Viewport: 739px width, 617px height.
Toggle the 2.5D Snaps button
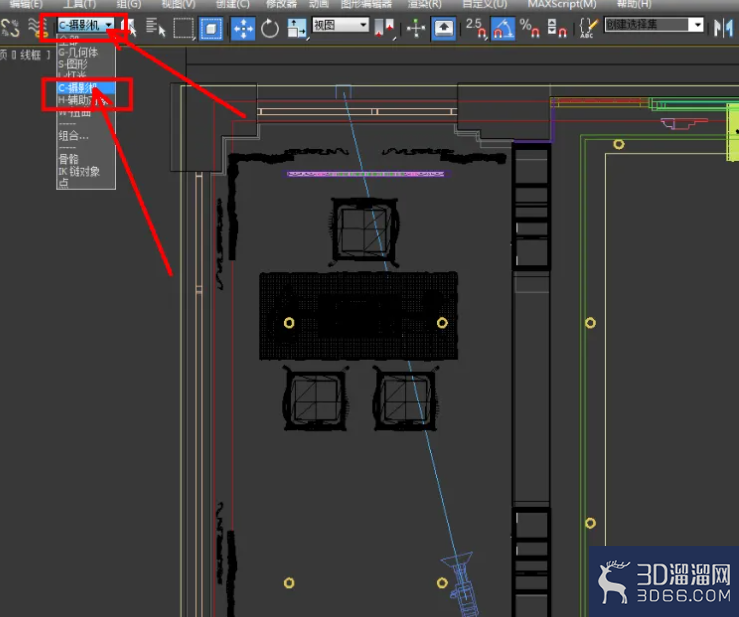(476, 27)
